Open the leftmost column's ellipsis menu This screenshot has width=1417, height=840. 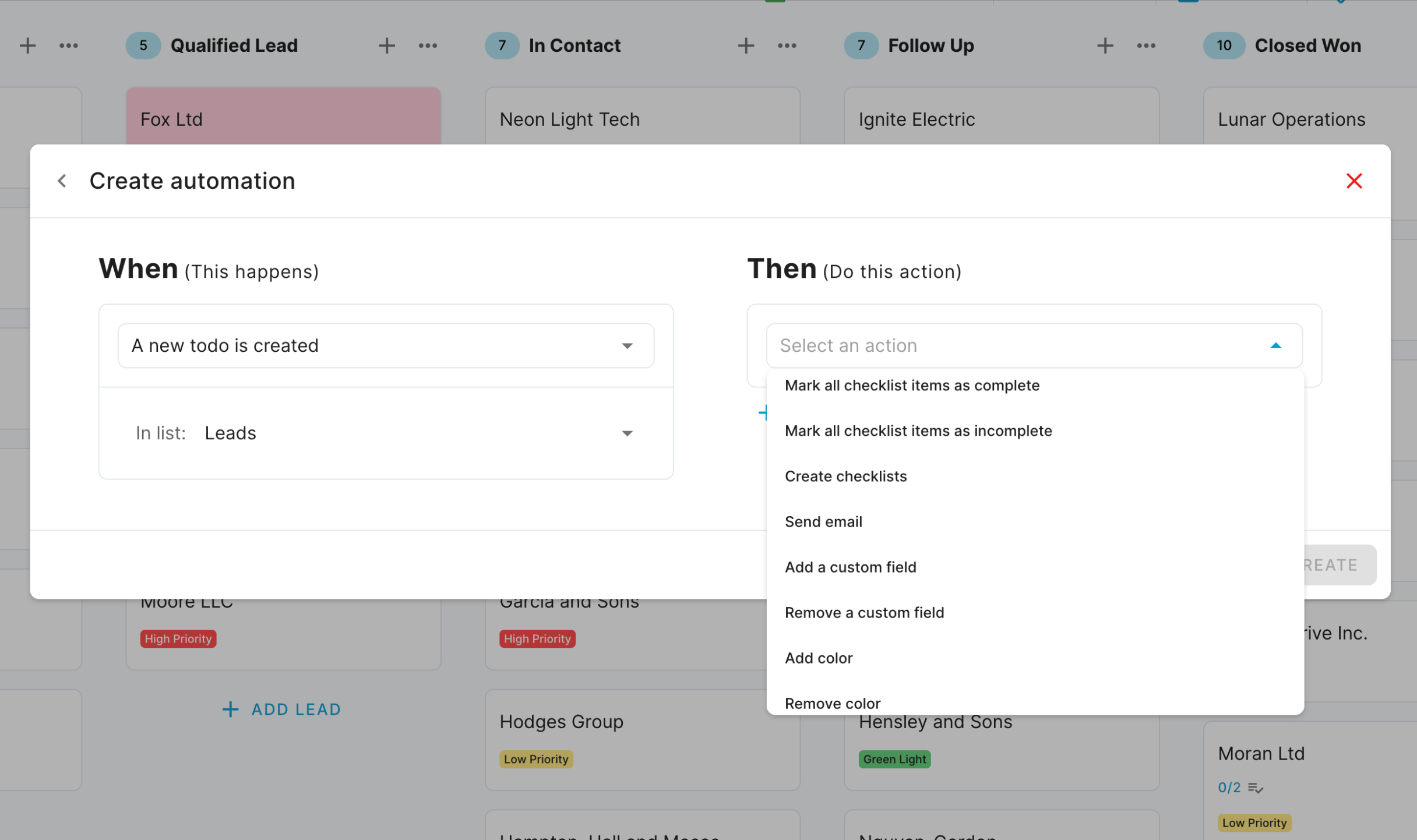[69, 45]
